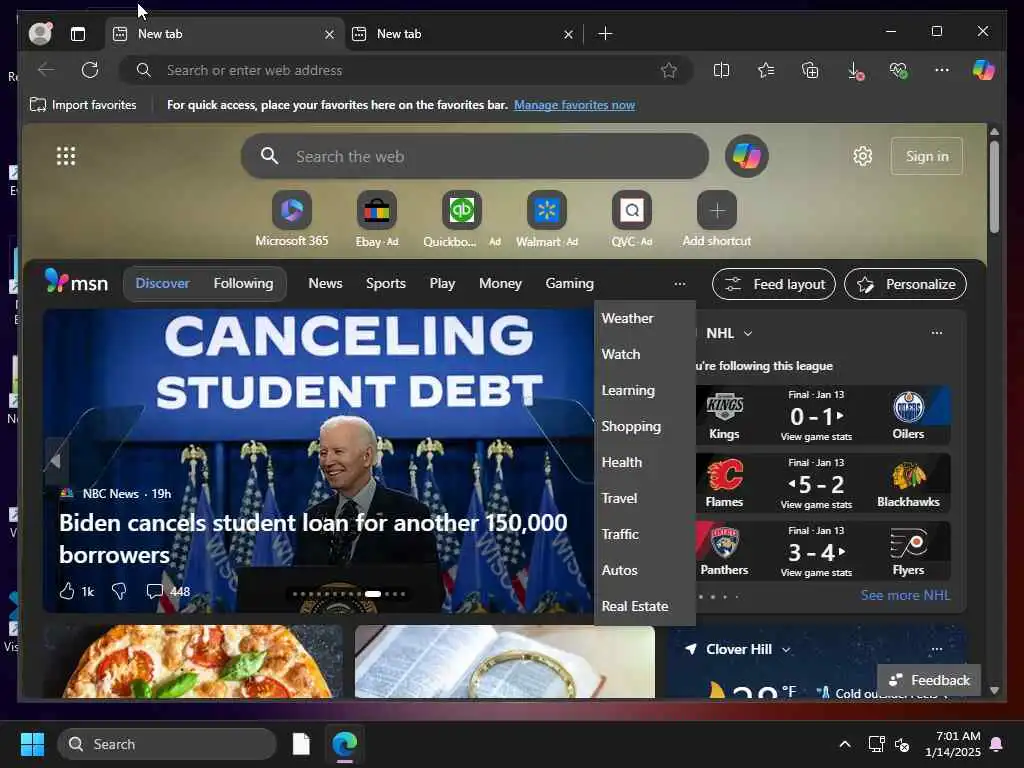Click the address bar field
The height and width of the screenshot is (768, 1024).
pyautogui.click(x=405, y=70)
